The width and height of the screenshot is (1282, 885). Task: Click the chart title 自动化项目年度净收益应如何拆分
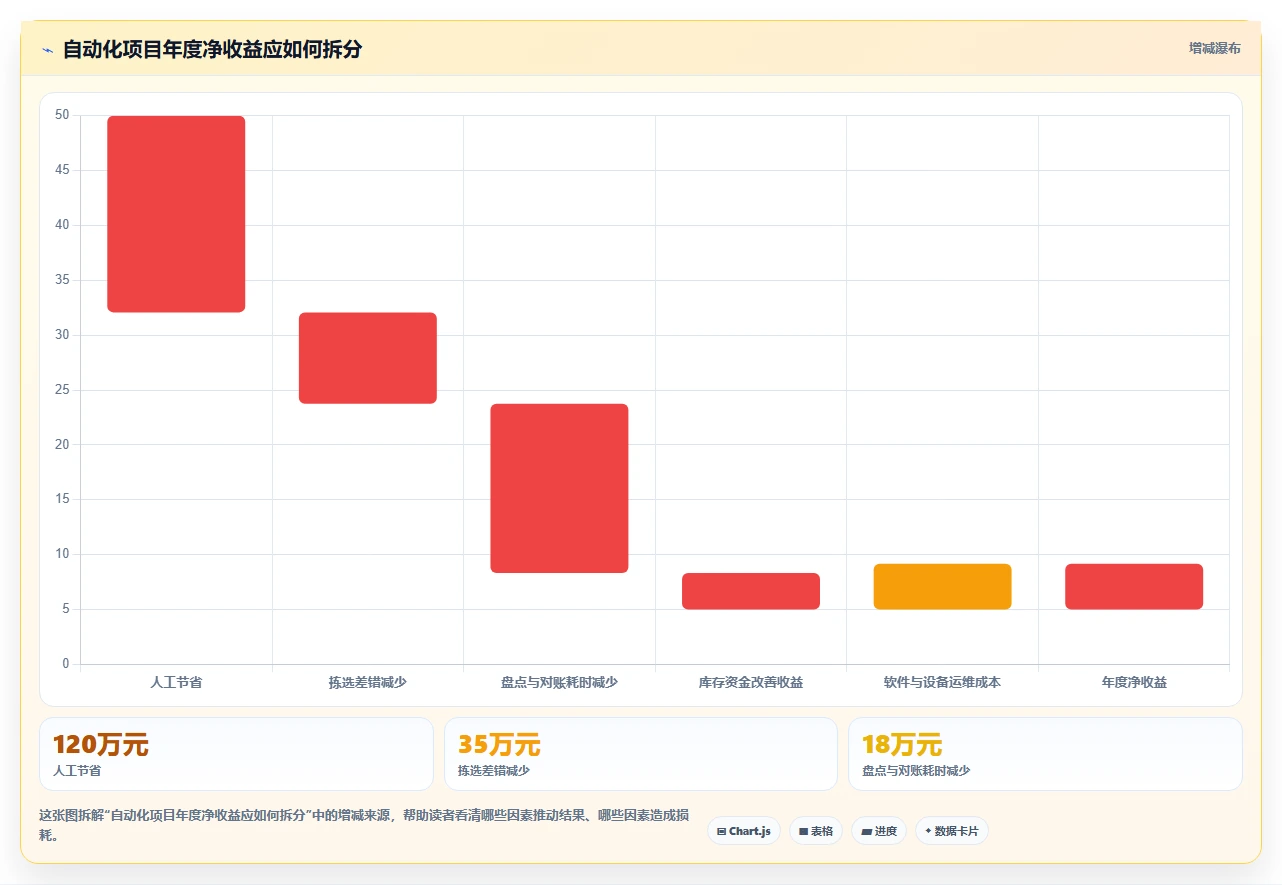click(x=212, y=50)
